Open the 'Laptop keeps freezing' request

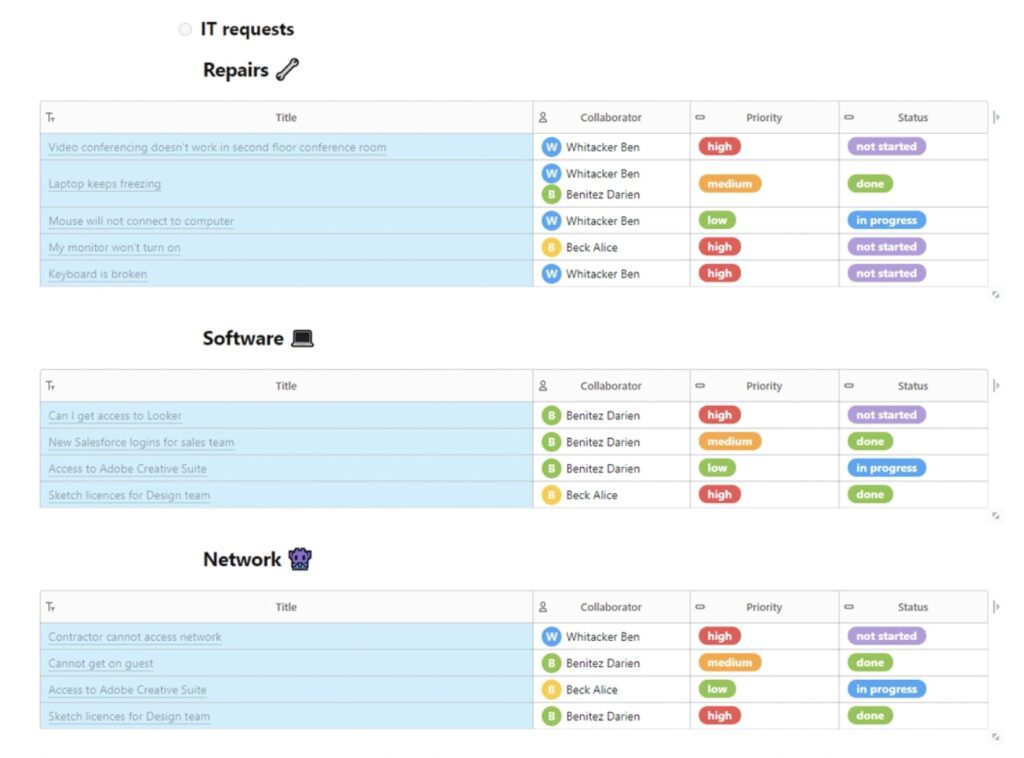[x=104, y=184]
